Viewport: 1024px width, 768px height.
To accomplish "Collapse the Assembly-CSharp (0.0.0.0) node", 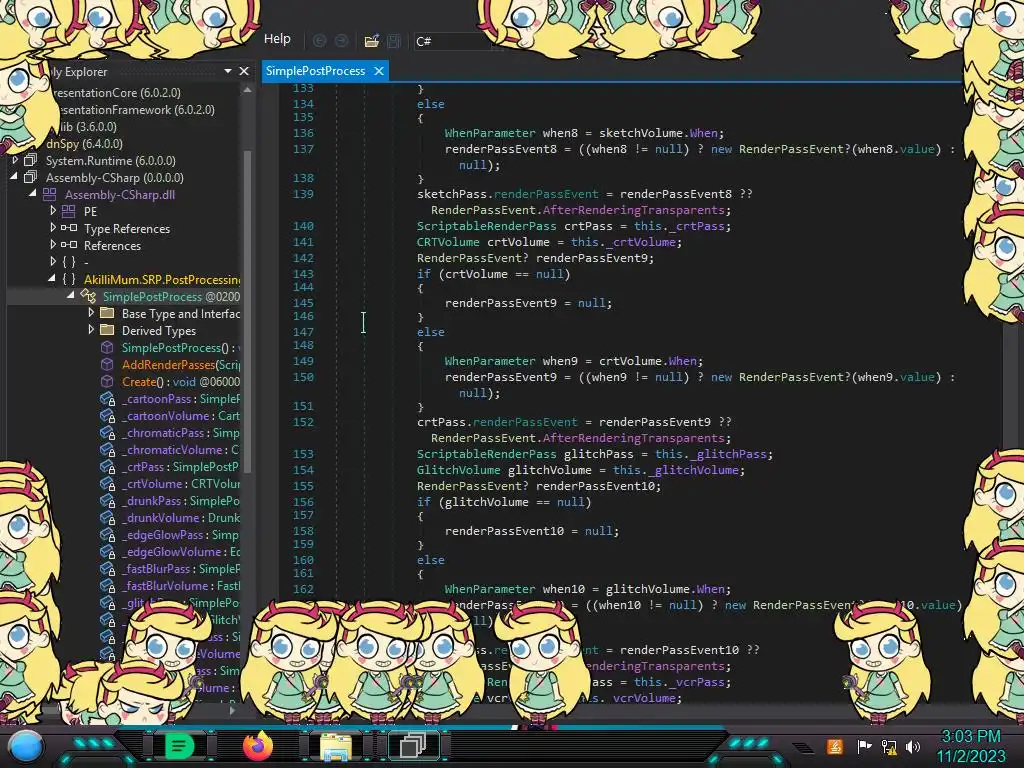I will coord(15,176).
